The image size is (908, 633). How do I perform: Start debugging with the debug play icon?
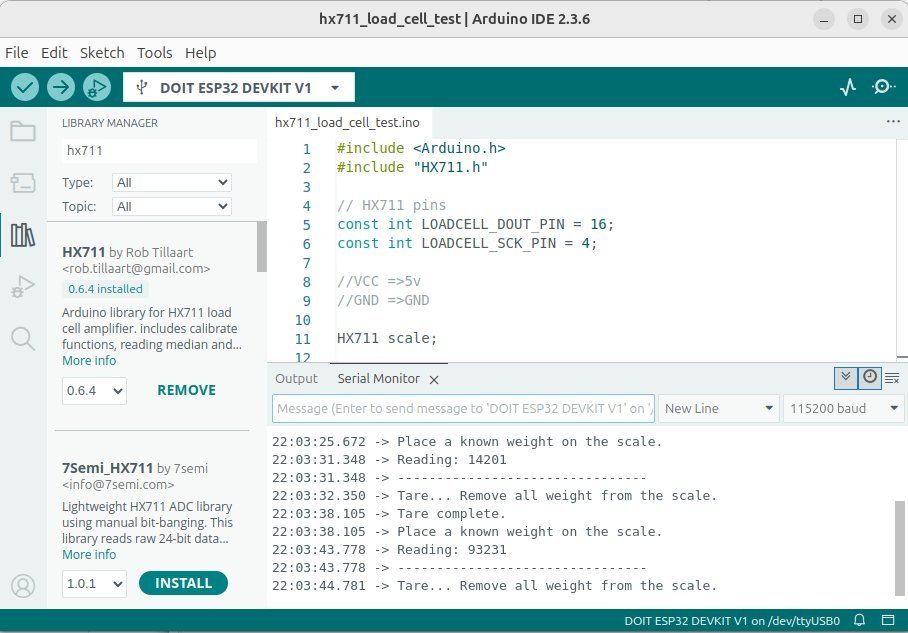tap(97, 87)
